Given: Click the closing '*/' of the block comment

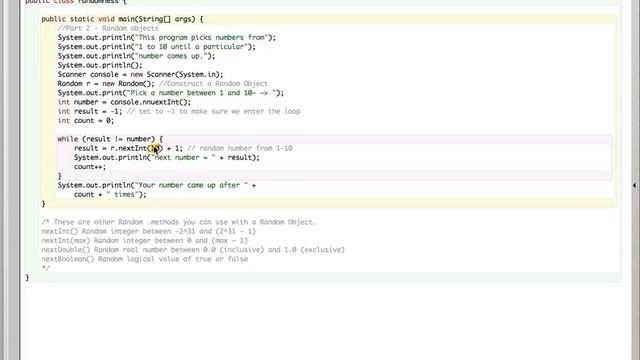Looking at the screenshot, I should coord(45,268).
